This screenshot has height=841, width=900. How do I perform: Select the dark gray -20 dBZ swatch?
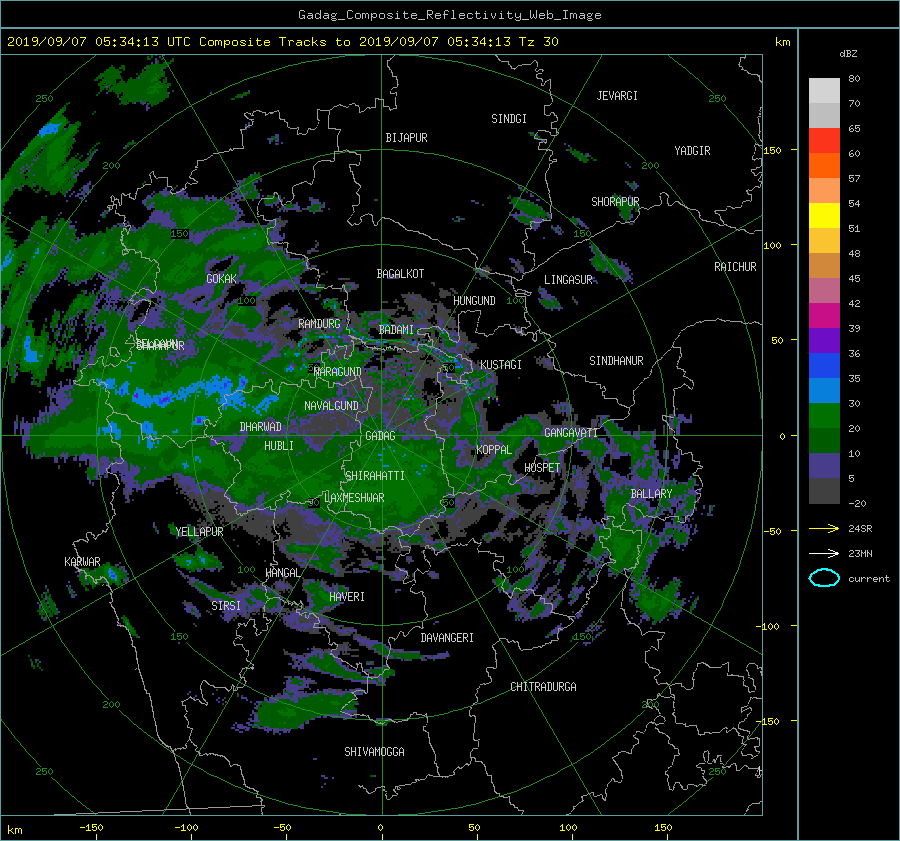click(824, 491)
